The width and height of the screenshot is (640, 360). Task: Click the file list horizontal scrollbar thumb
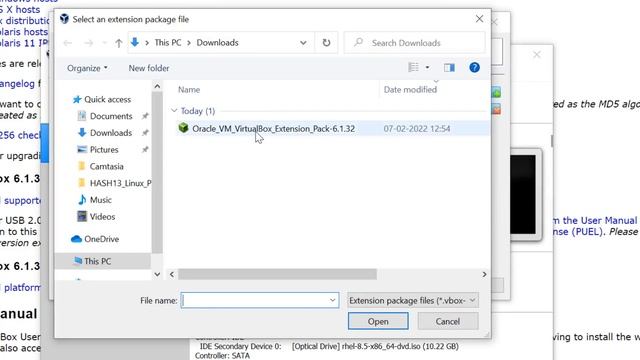coord(277,274)
